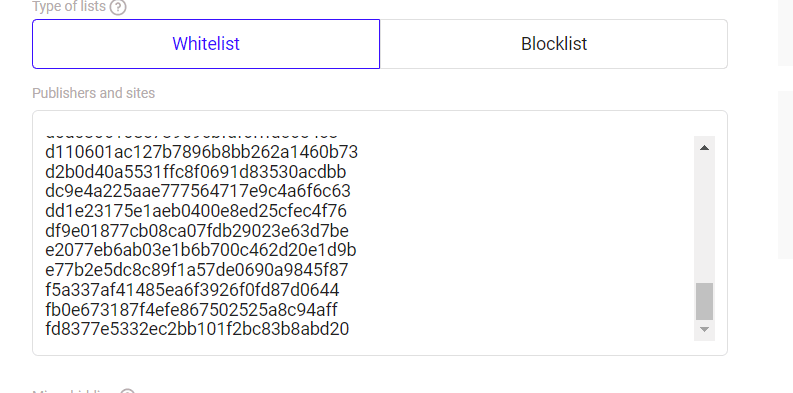This screenshot has width=793, height=393.
Task: Click the Type of lists label text
Action: (x=69, y=7)
